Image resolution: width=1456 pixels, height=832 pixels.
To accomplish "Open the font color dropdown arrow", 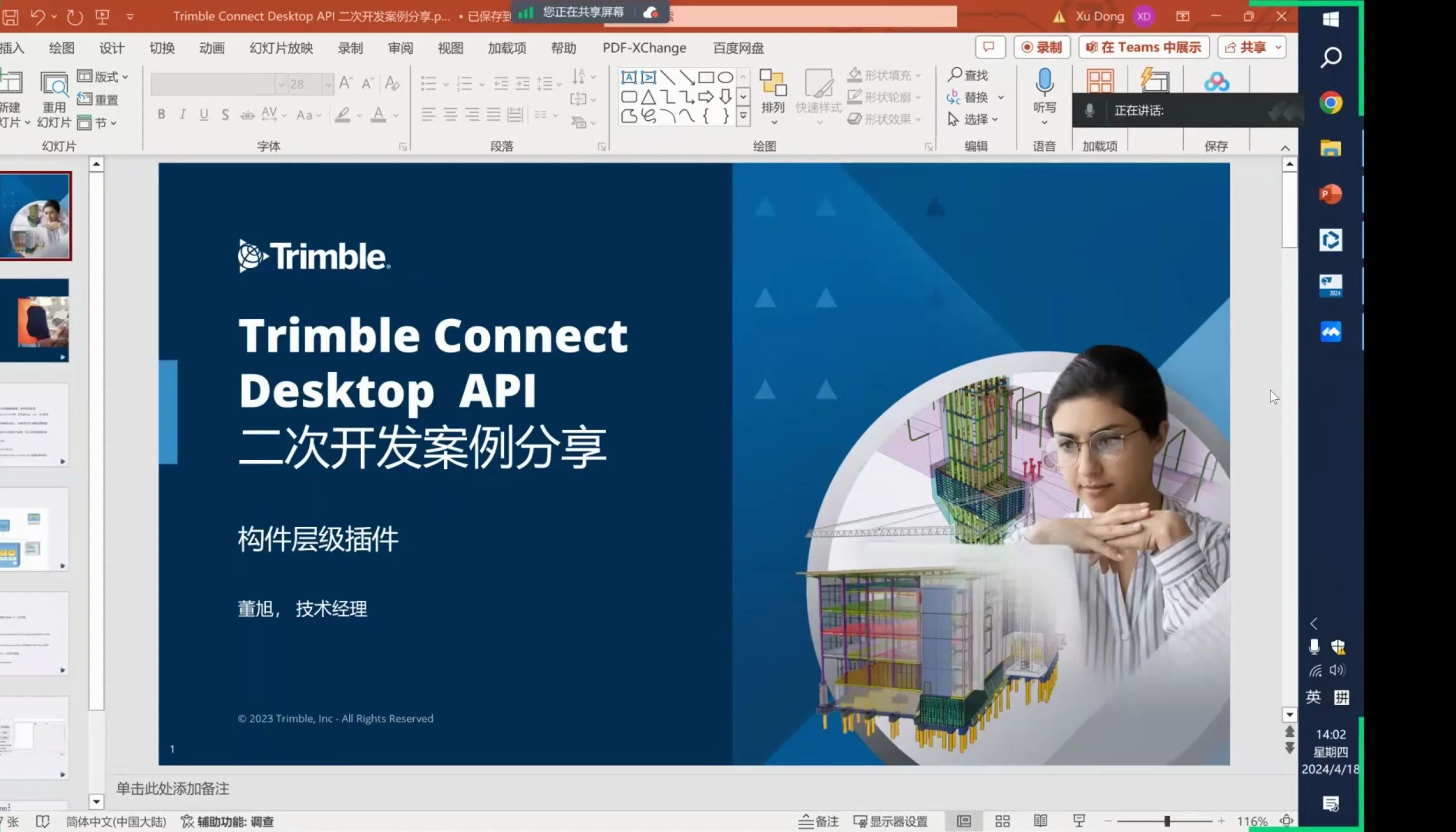I will [x=395, y=116].
